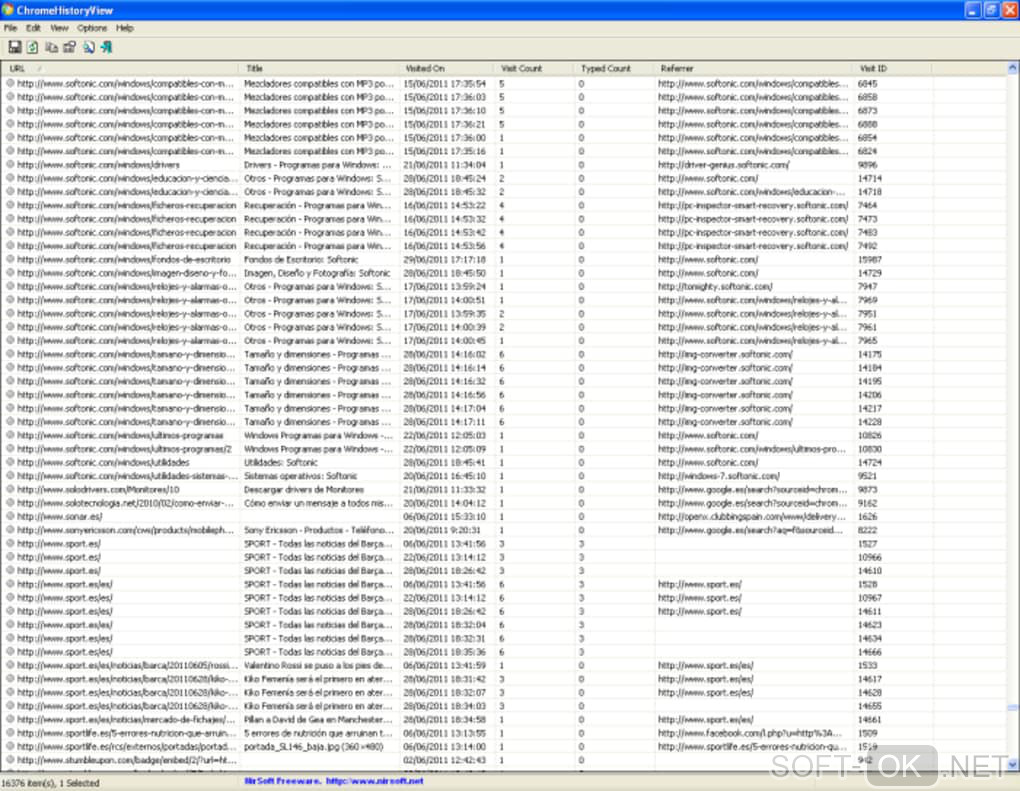
Task: Click visited date '29/06/2011 17:17:18'
Action: (x=444, y=260)
